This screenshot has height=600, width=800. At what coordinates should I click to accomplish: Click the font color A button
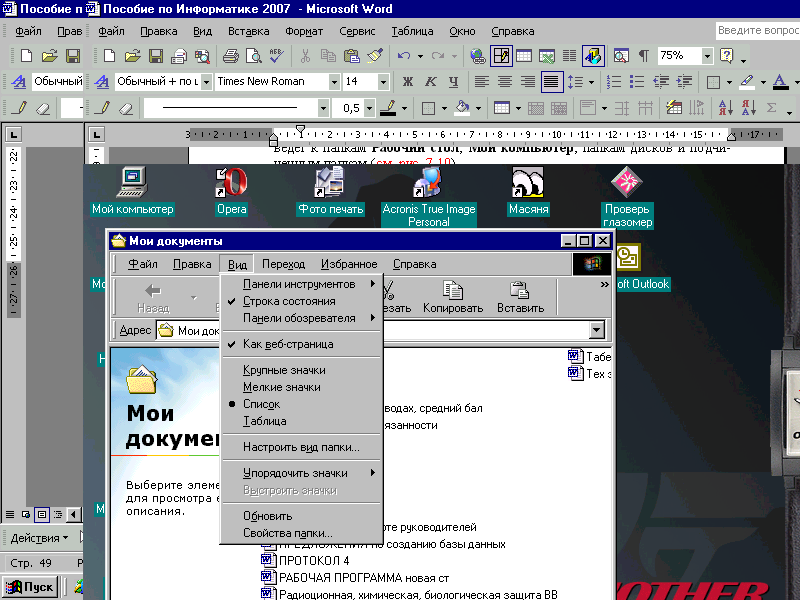(780, 82)
